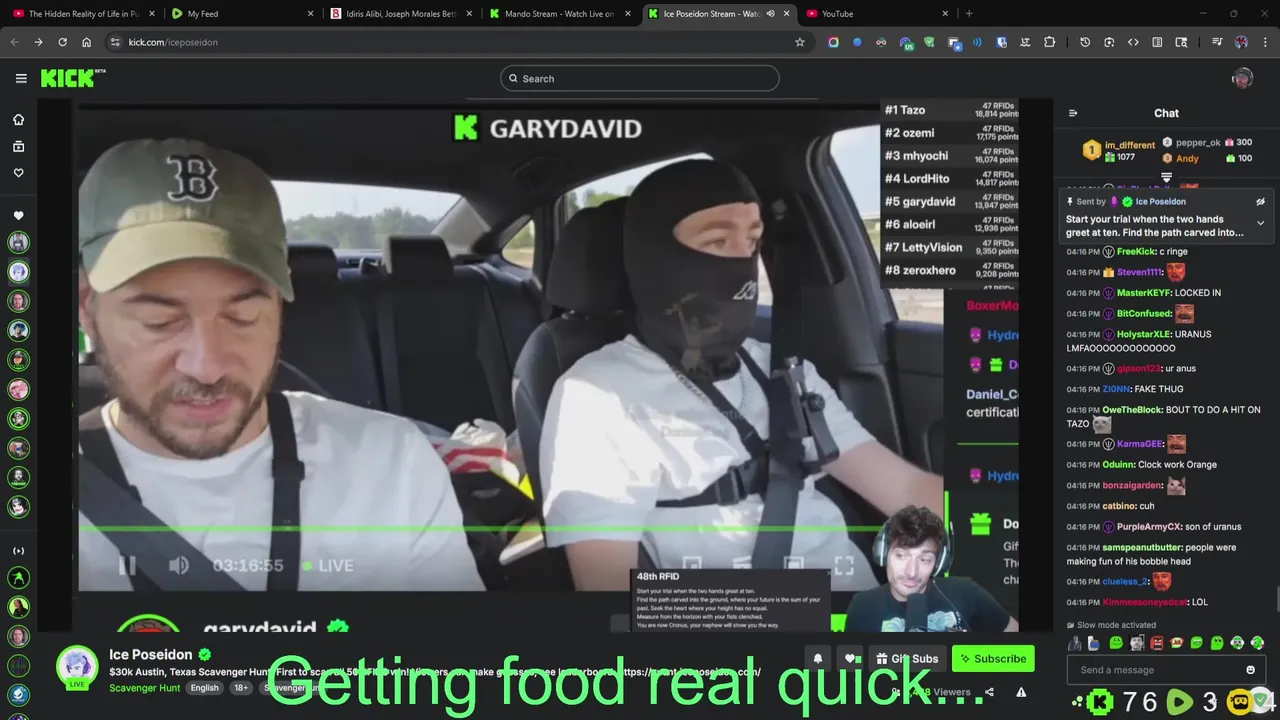
Task: Open the browser history clock icon
Action: coord(1085,42)
